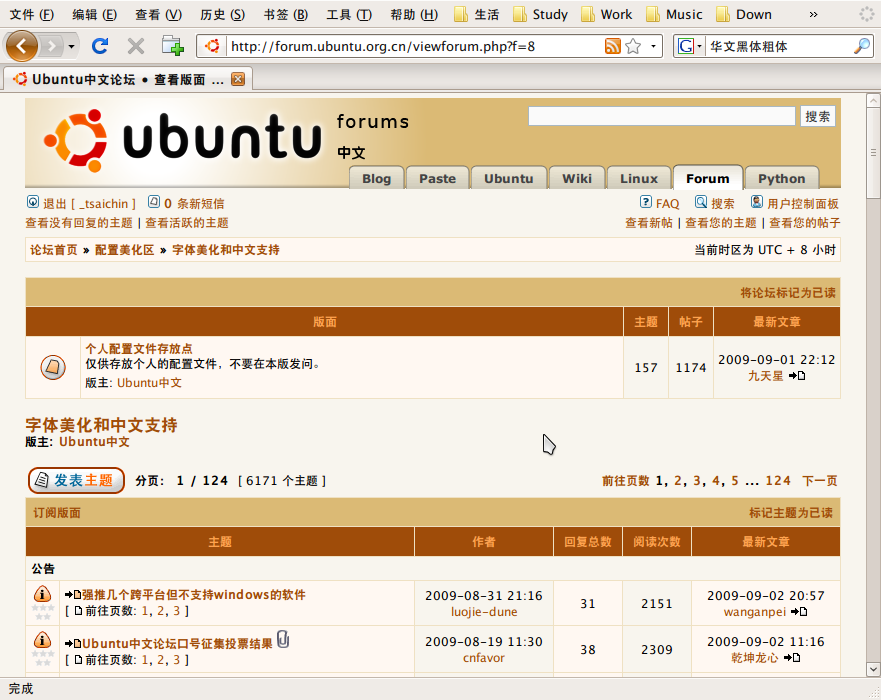Open a new tab with the plus icon
The width and height of the screenshot is (881, 700).
tap(172, 46)
